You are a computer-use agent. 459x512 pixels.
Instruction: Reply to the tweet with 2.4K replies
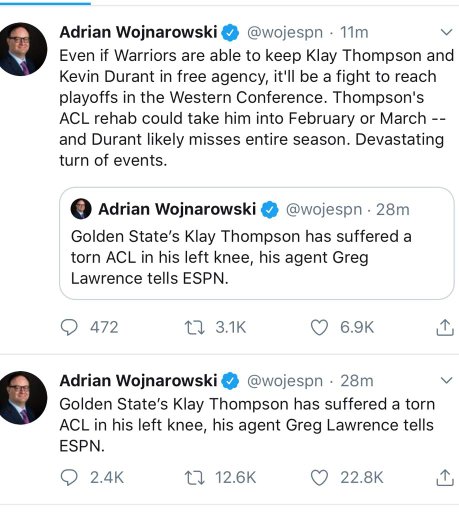(69, 477)
